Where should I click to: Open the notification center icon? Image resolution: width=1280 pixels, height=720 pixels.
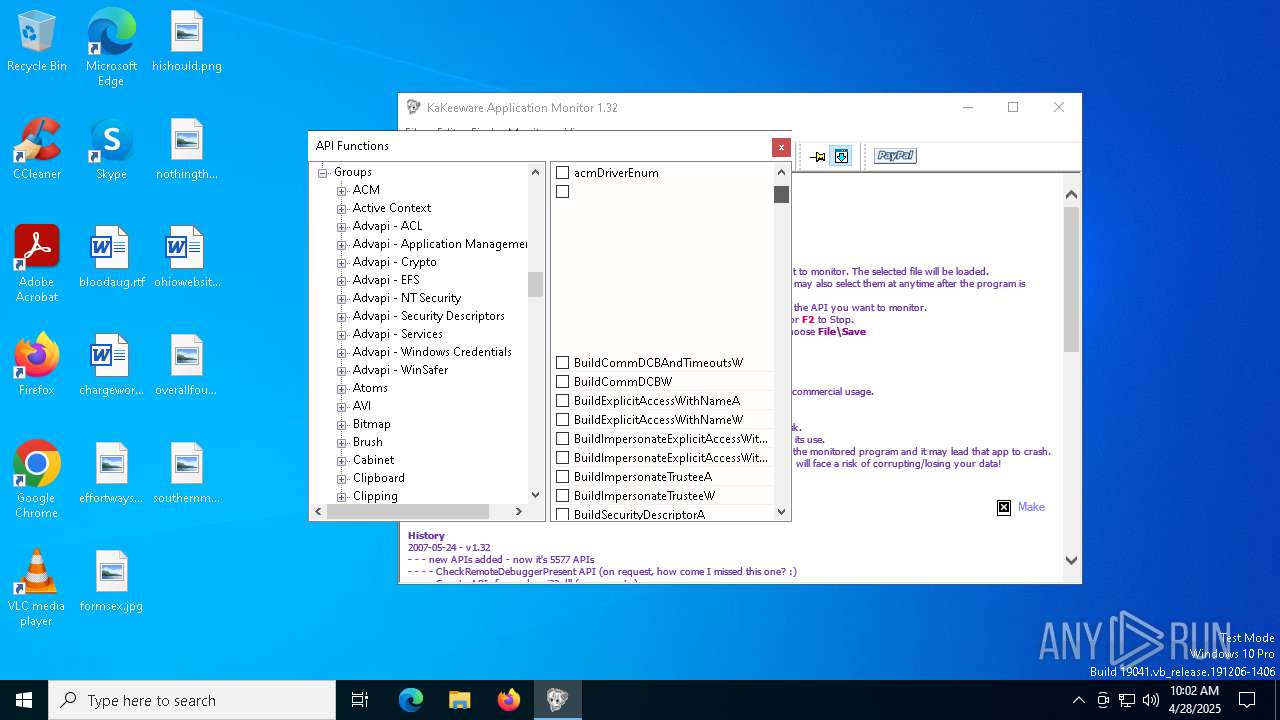pyautogui.click(x=1247, y=700)
